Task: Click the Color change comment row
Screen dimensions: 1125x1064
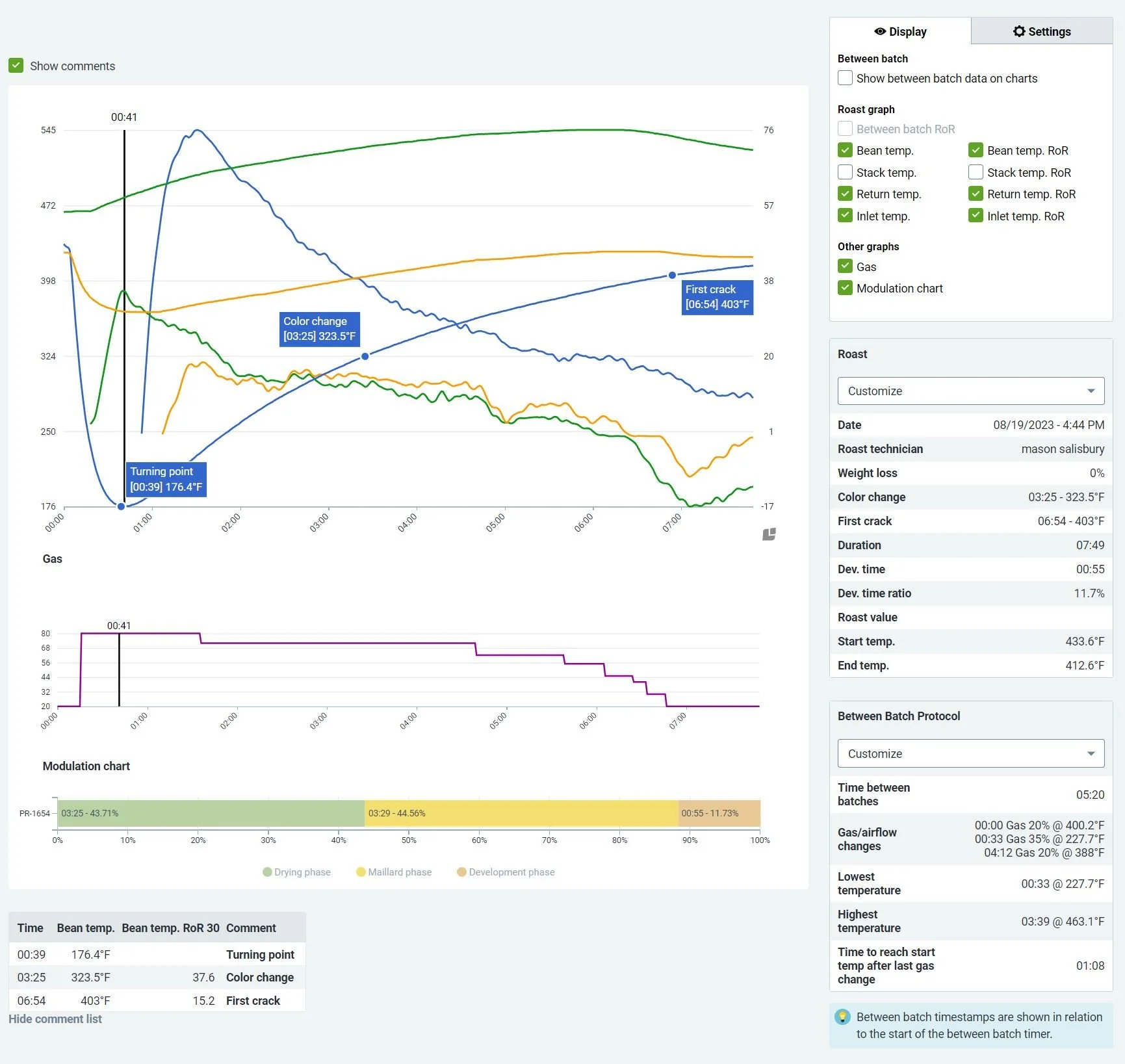Action: click(x=157, y=978)
